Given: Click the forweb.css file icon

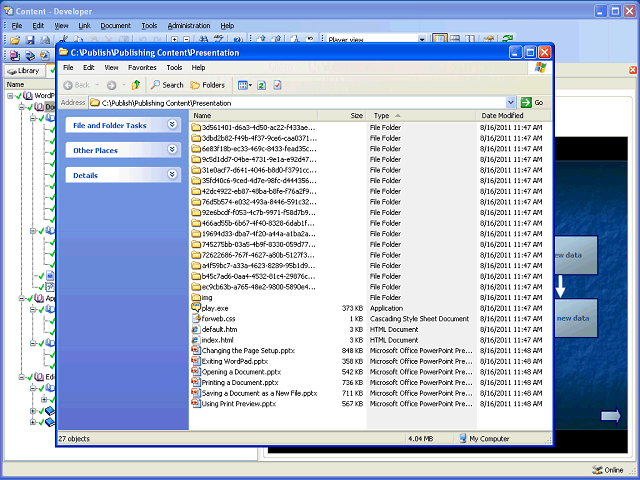Looking at the screenshot, I should click(x=196, y=318).
